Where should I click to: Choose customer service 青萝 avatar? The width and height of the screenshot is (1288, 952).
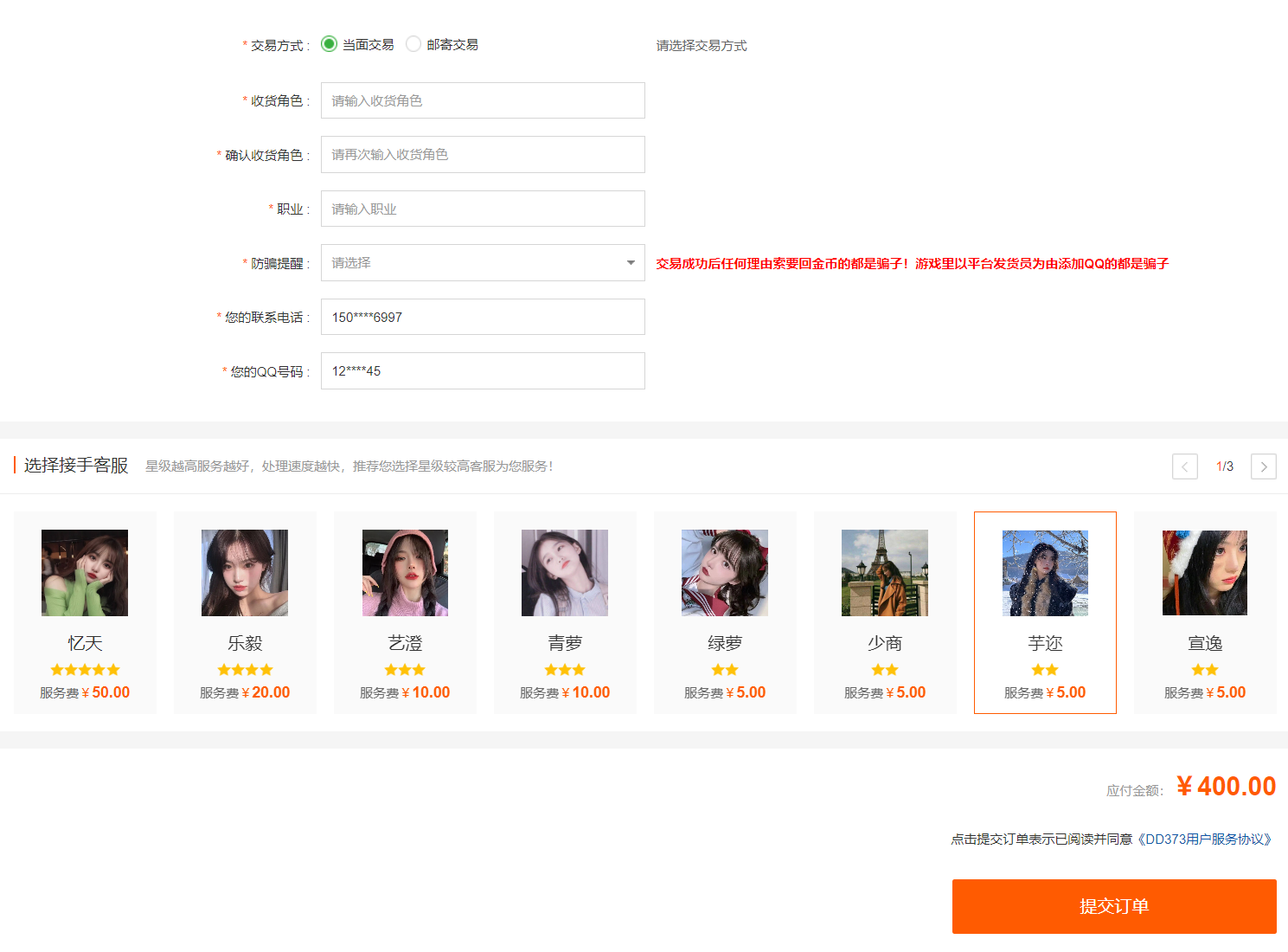tap(565, 573)
